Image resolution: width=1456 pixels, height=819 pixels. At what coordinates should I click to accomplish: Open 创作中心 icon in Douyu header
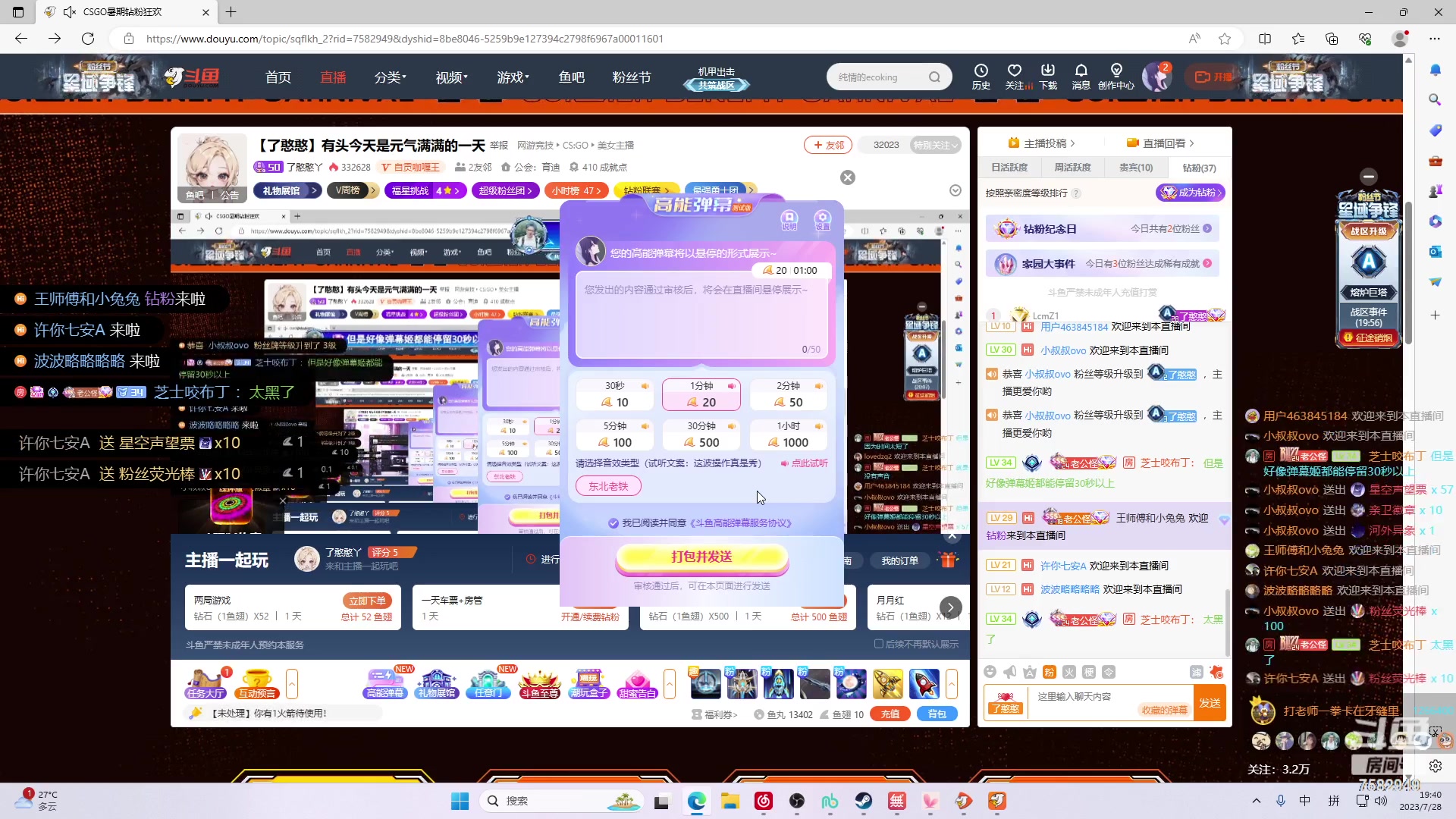click(x=1116, y=77)
